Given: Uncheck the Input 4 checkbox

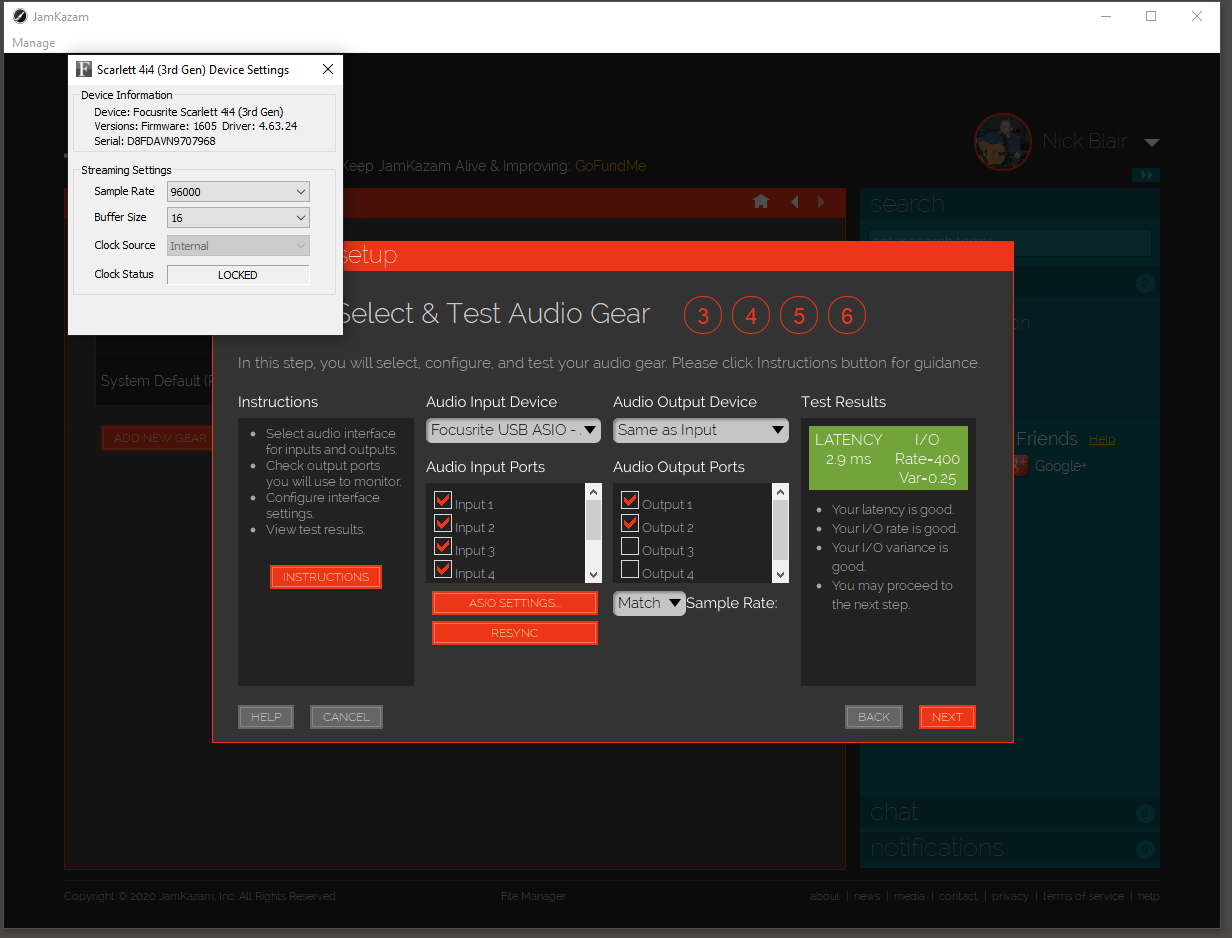Looking at the screenshot, I should 443,570.
